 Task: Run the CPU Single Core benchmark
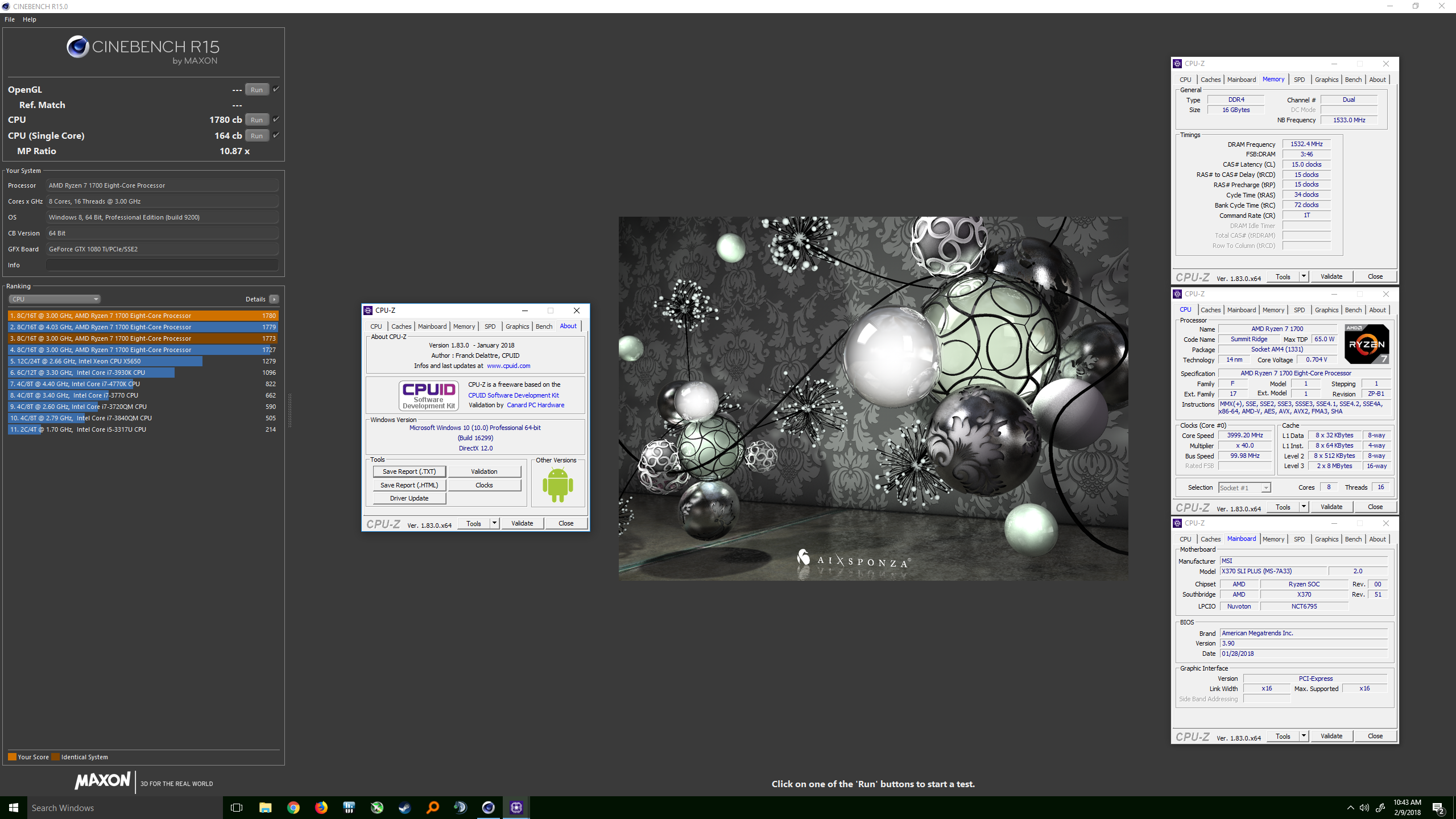coord(257,135)
